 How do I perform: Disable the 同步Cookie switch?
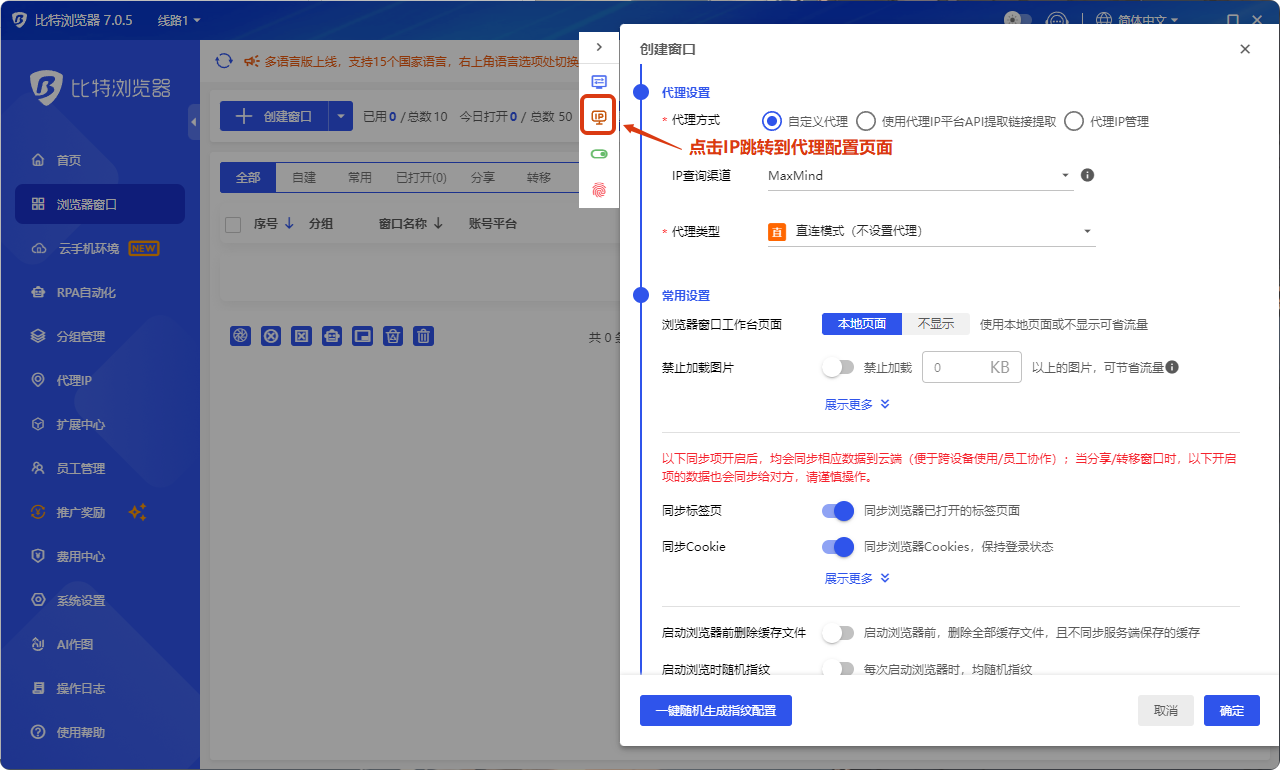coord(837,547)
